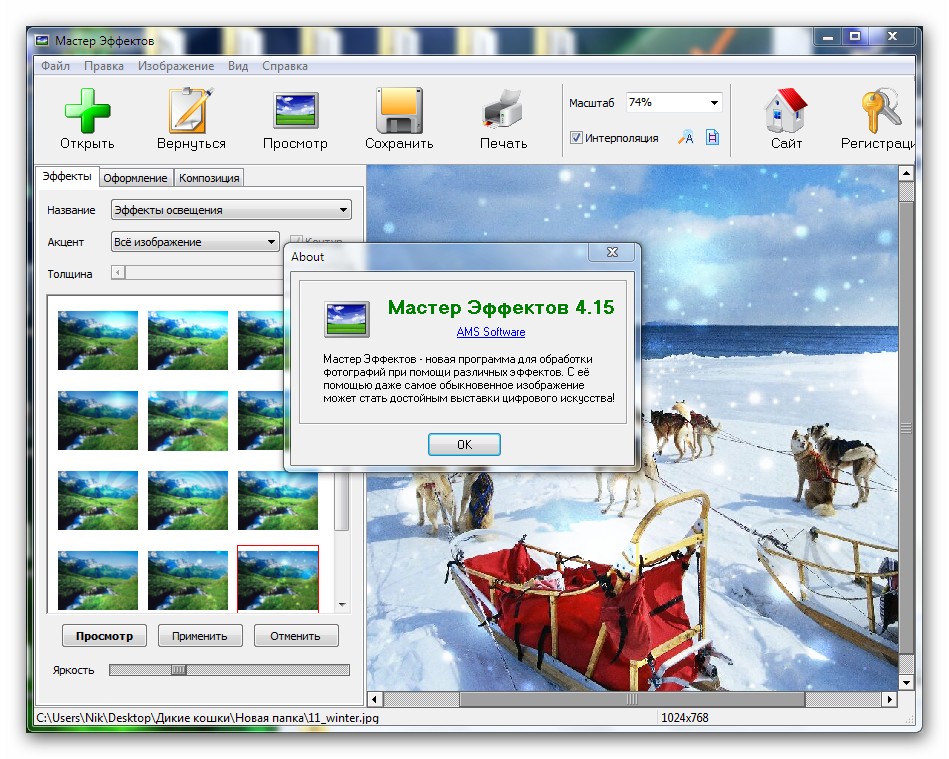The image size is (949, 759).
Task: Open the Изображение menu
Action: [x=176, y=66]
